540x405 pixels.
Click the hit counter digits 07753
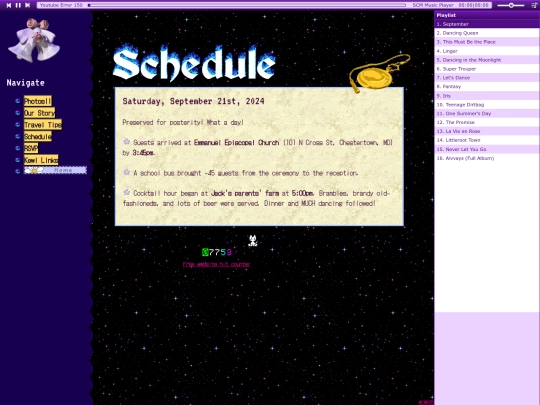coord(217,252)
